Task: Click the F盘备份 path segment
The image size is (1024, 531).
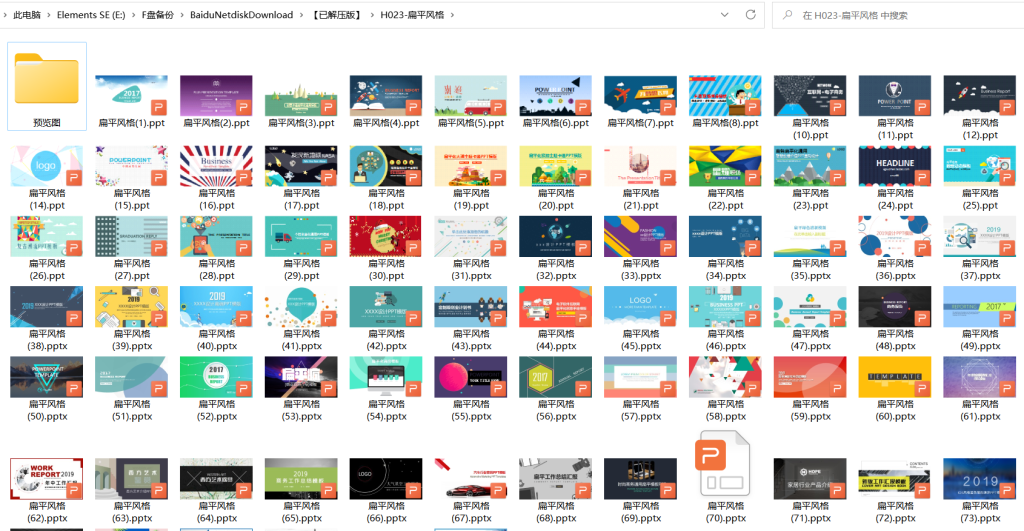Action: [x=158, y=15]
